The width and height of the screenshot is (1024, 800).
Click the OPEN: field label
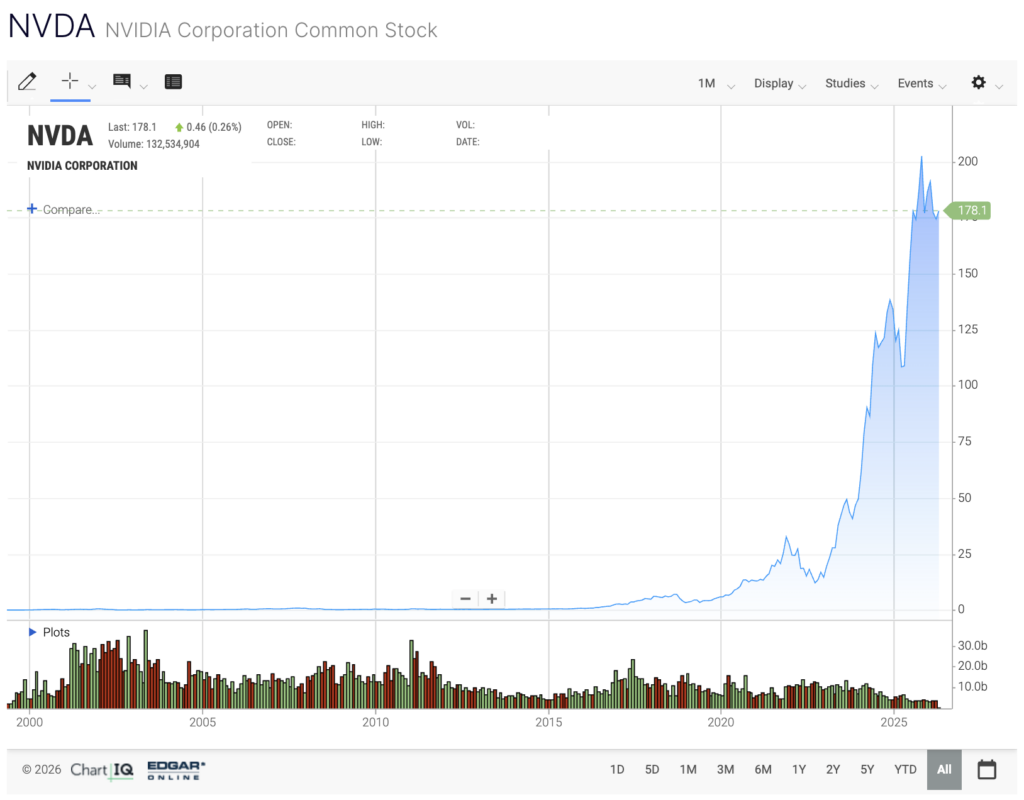pos(280,125)
